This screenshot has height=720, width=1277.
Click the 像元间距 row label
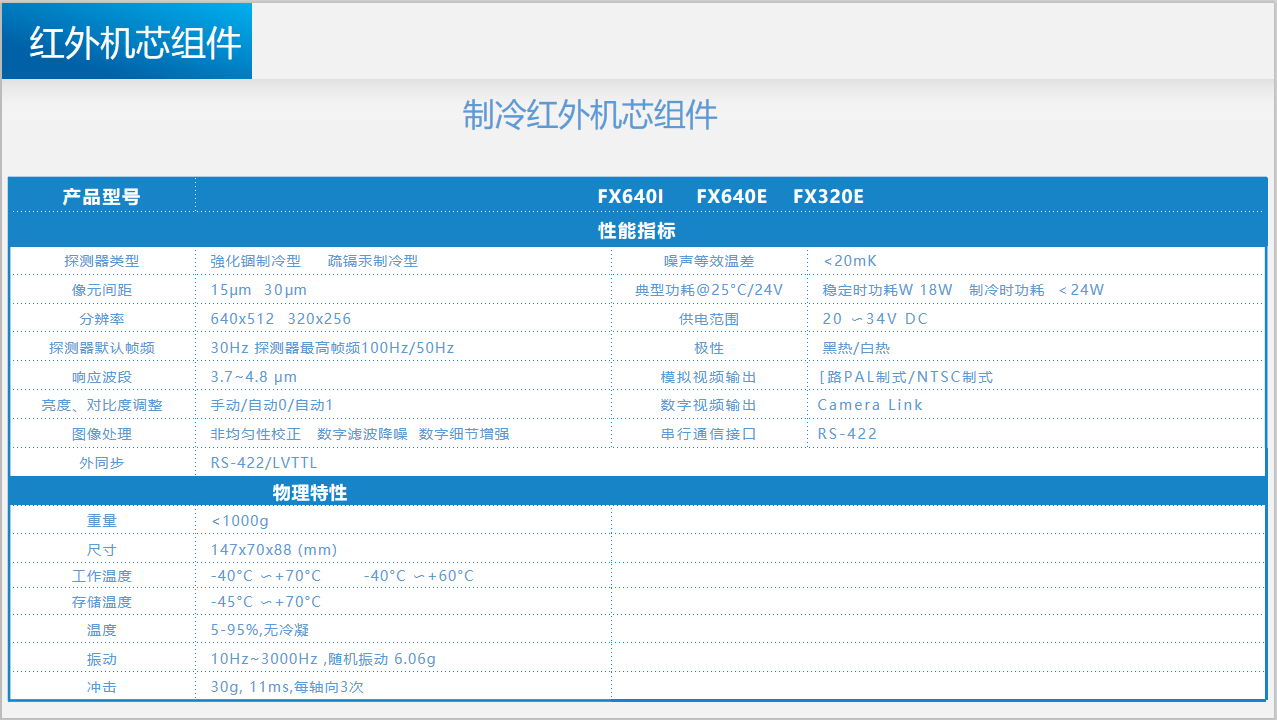click(x=102, y=290)
